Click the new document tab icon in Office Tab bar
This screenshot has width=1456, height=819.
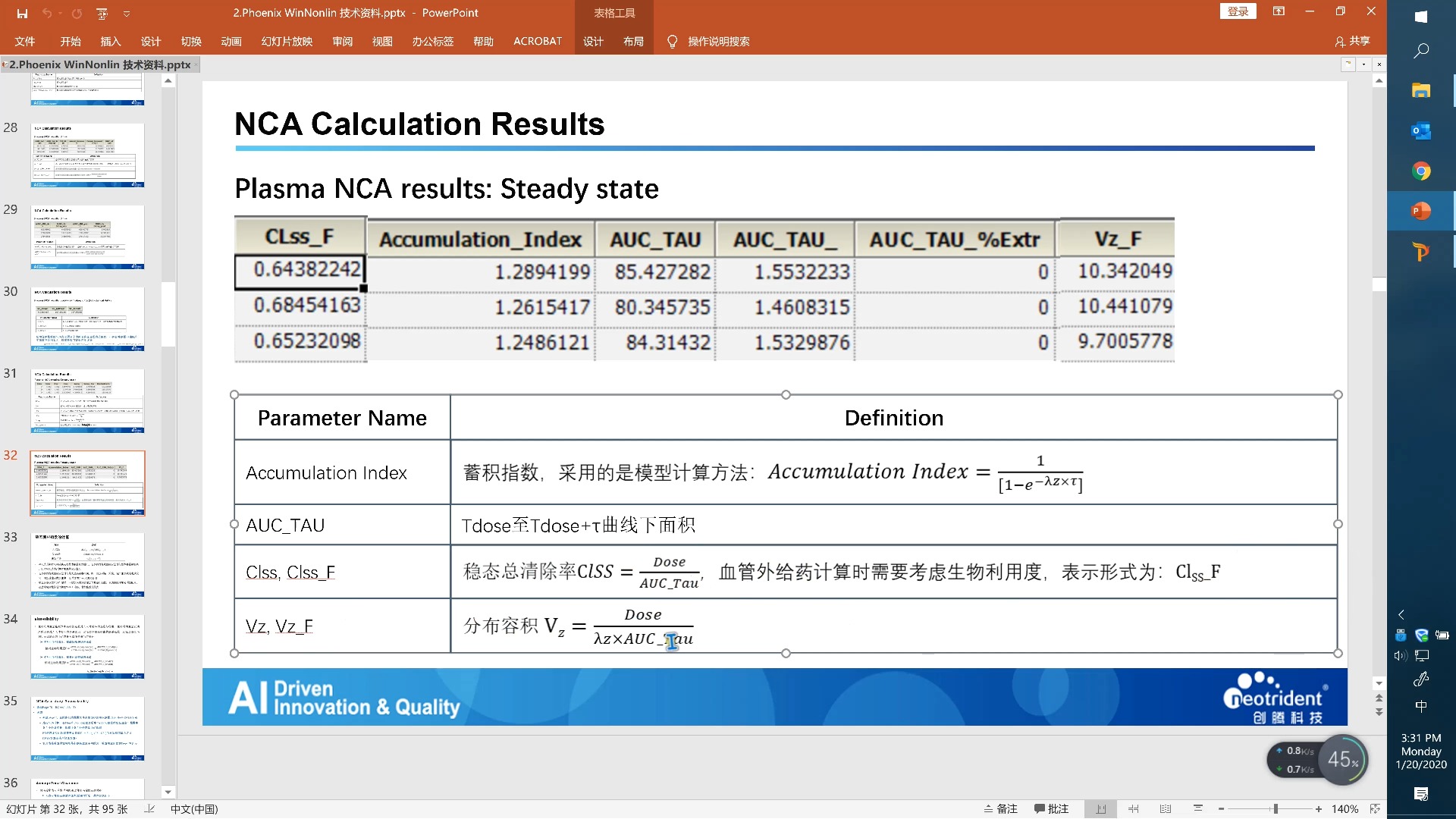point(1348,64)
